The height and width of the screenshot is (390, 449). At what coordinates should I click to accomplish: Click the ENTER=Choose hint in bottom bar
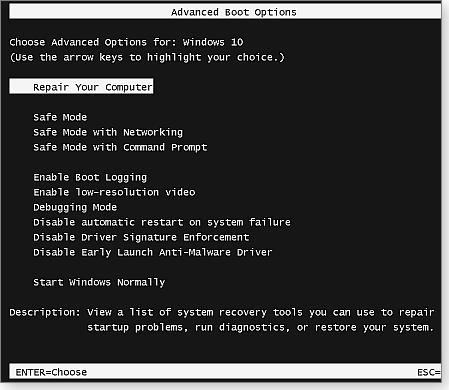tap(51, 372)
